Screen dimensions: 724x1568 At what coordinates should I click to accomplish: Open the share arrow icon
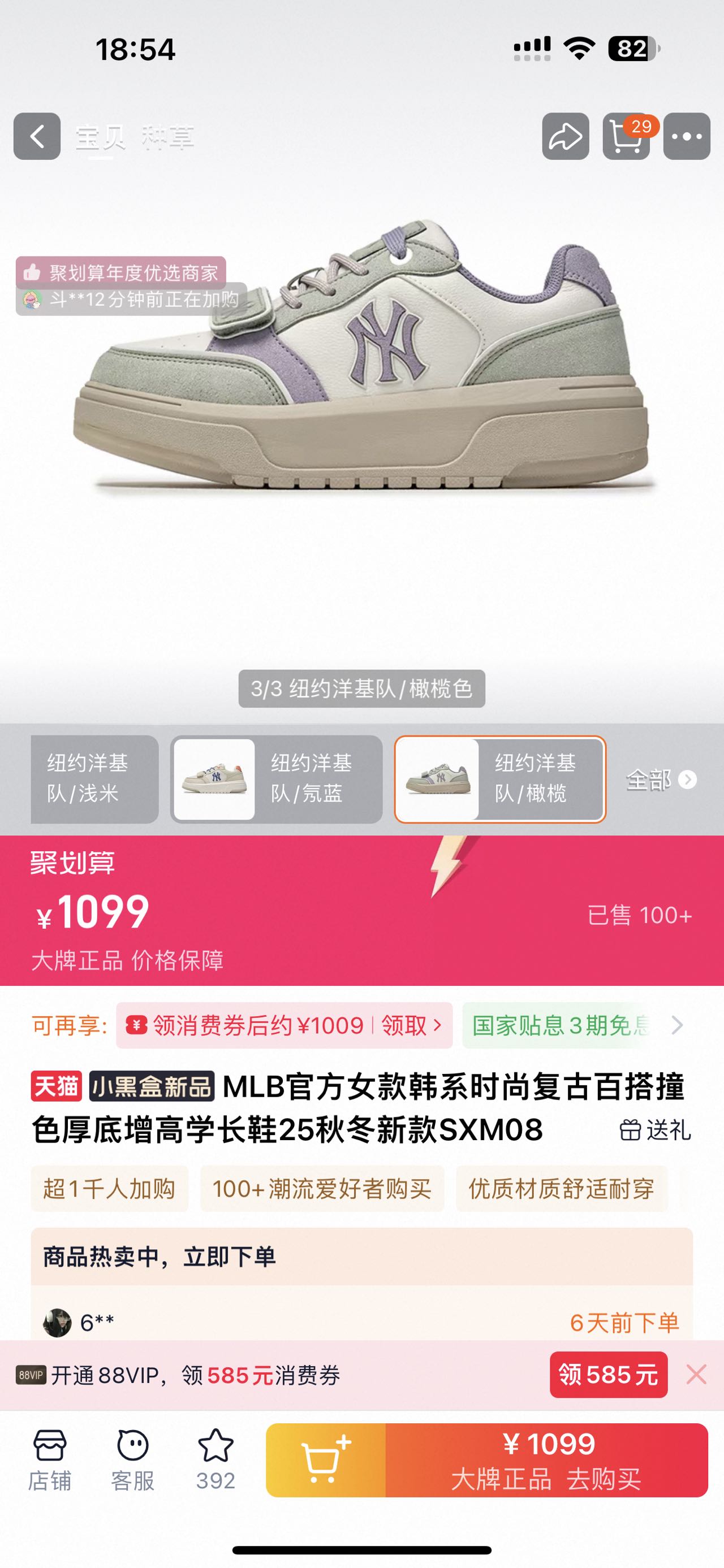566,136
